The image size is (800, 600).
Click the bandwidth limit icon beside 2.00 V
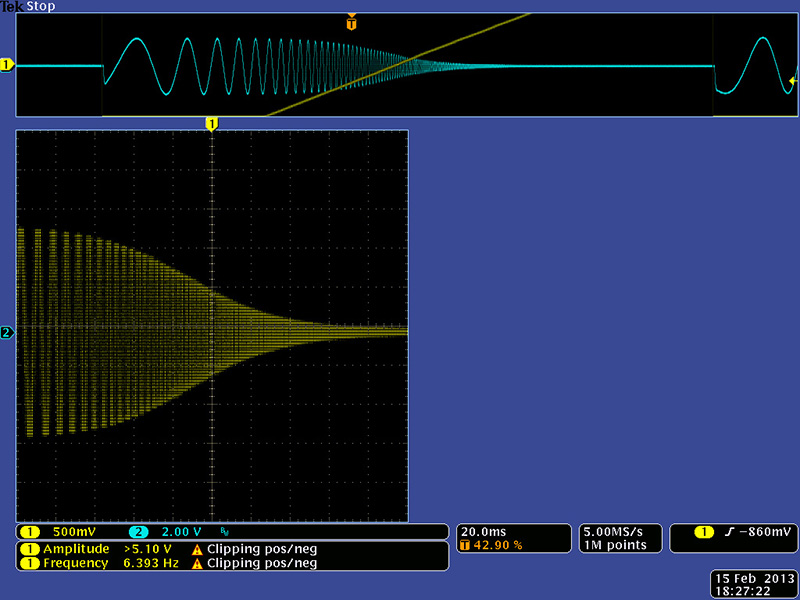[x=224, y=533]
